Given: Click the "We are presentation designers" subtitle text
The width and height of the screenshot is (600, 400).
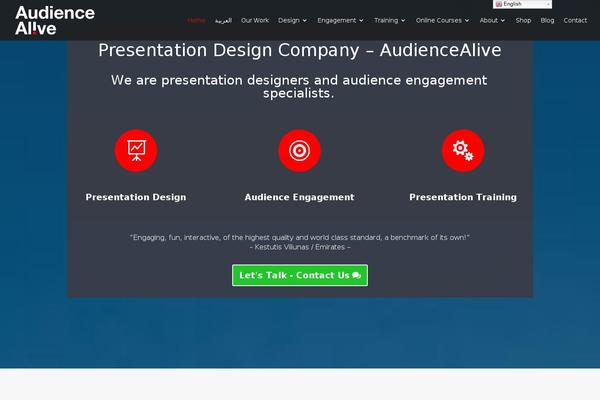Looking at the screenshot, I should tap(299, 87).
